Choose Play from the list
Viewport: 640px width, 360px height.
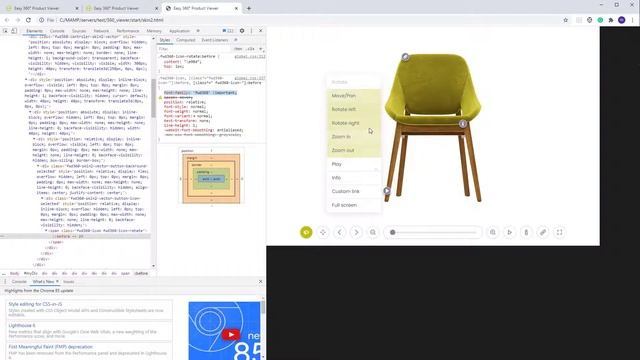pos(354,164)
